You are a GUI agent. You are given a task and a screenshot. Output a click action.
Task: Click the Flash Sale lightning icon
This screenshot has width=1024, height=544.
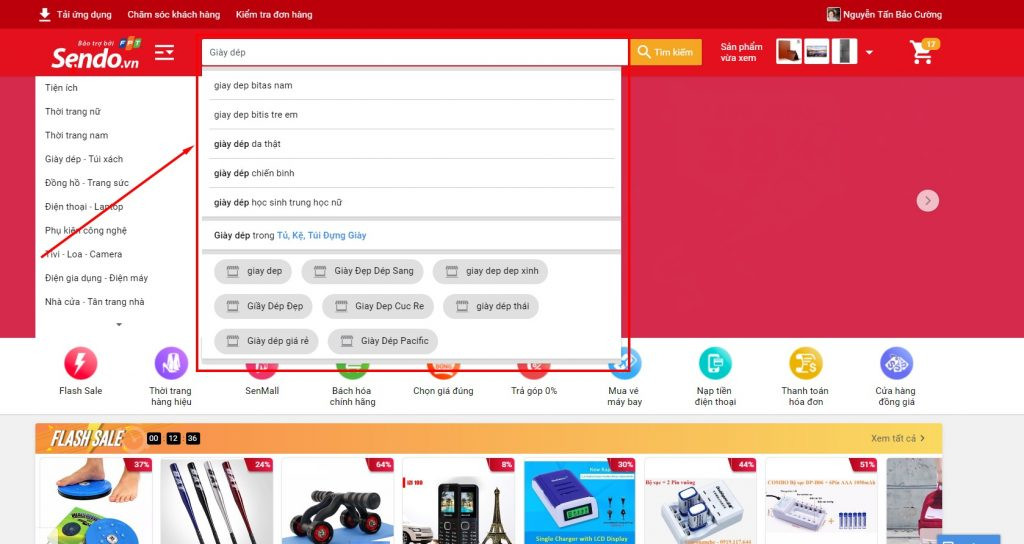tap(80, 363)
